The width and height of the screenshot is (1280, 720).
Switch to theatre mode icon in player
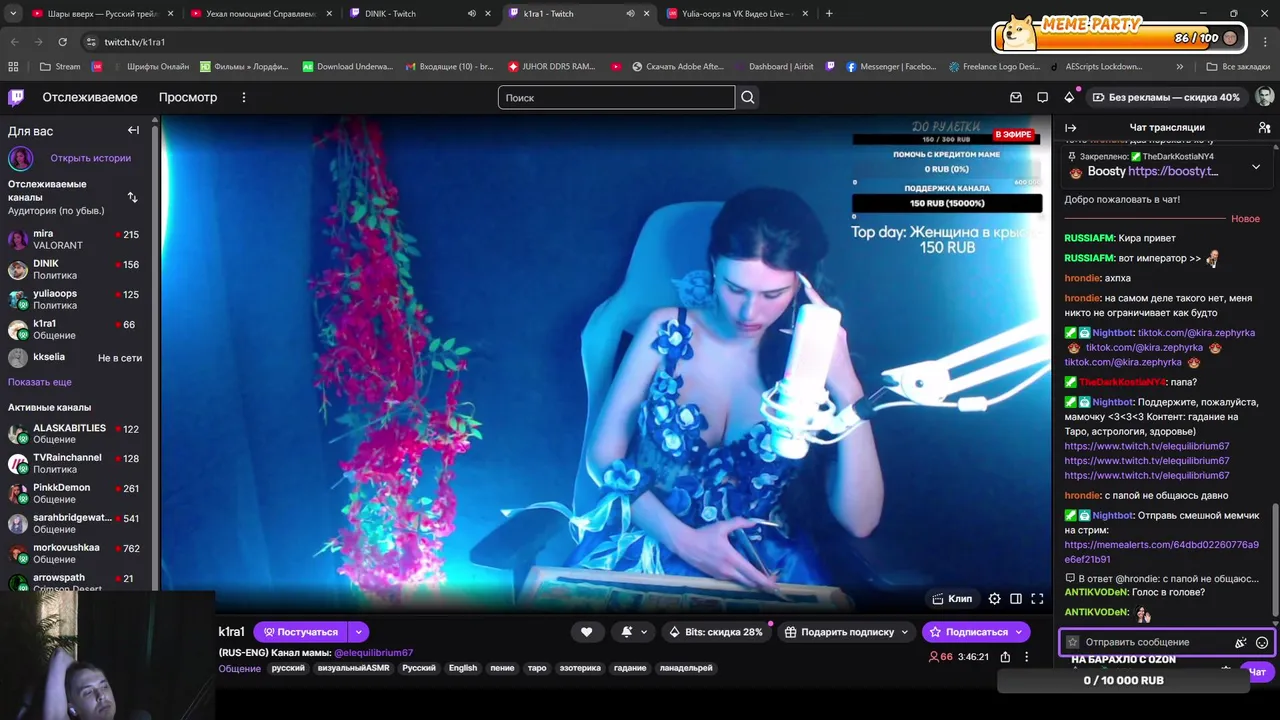click(x=1016, y=599)
